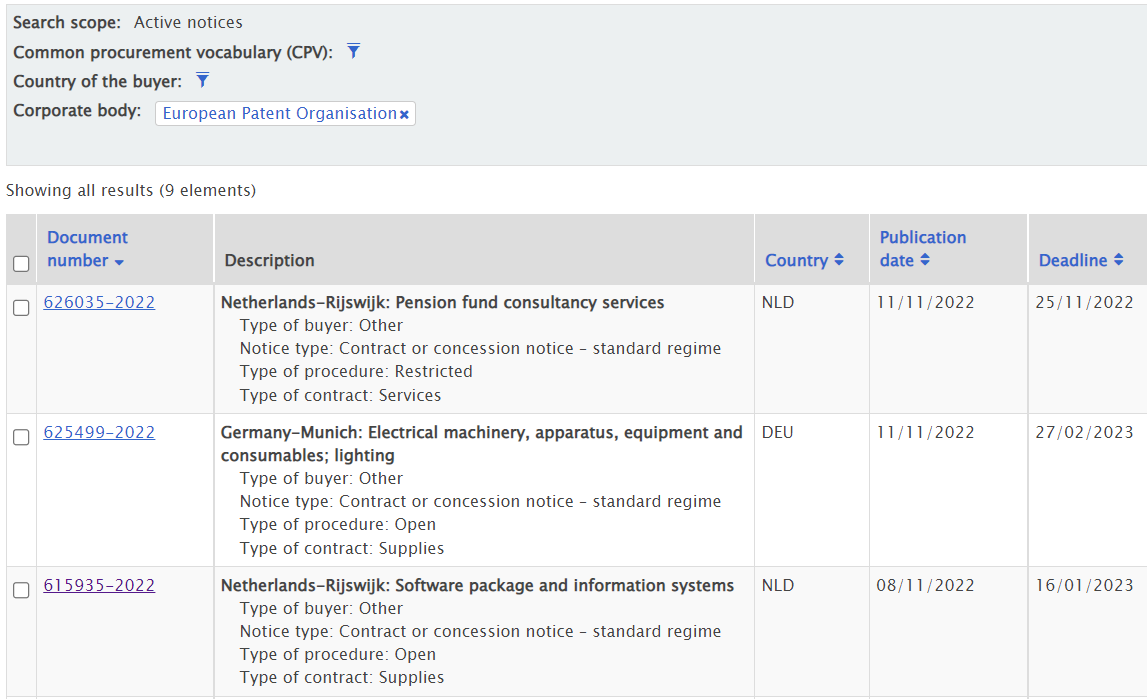Check the box for notice 615935-2022
Viewport: 1147px width, 699px height.
(x=21, y=590)
